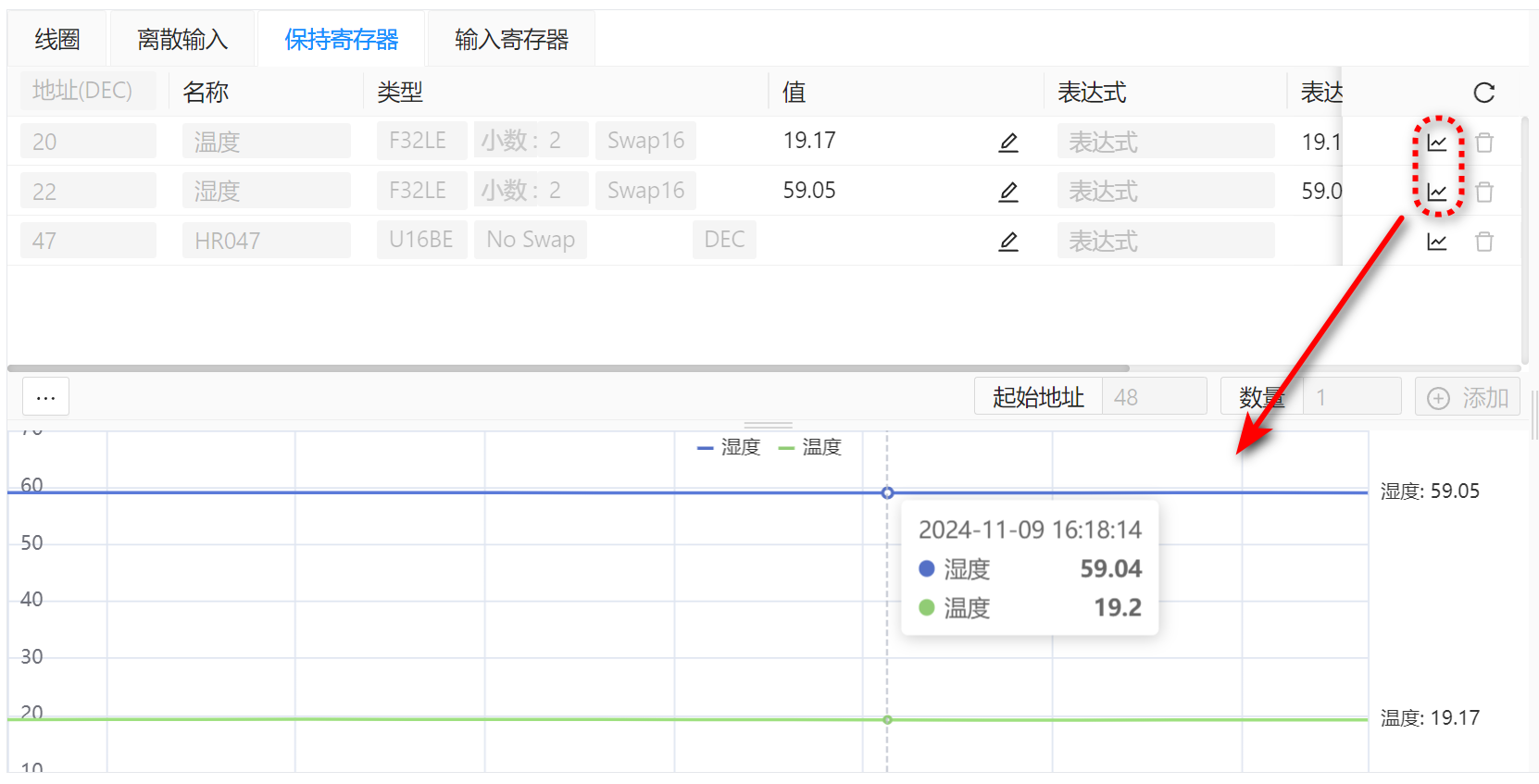Edit the value 19.17 with pencil icon

pos(1008,143)
